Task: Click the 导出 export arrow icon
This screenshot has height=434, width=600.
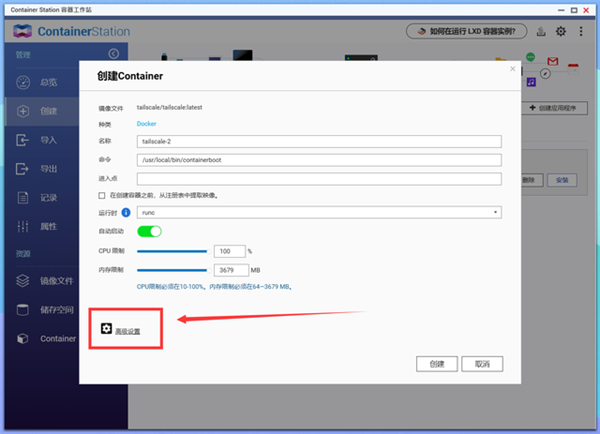Action: pyautogui.click(x=22, y=169)
